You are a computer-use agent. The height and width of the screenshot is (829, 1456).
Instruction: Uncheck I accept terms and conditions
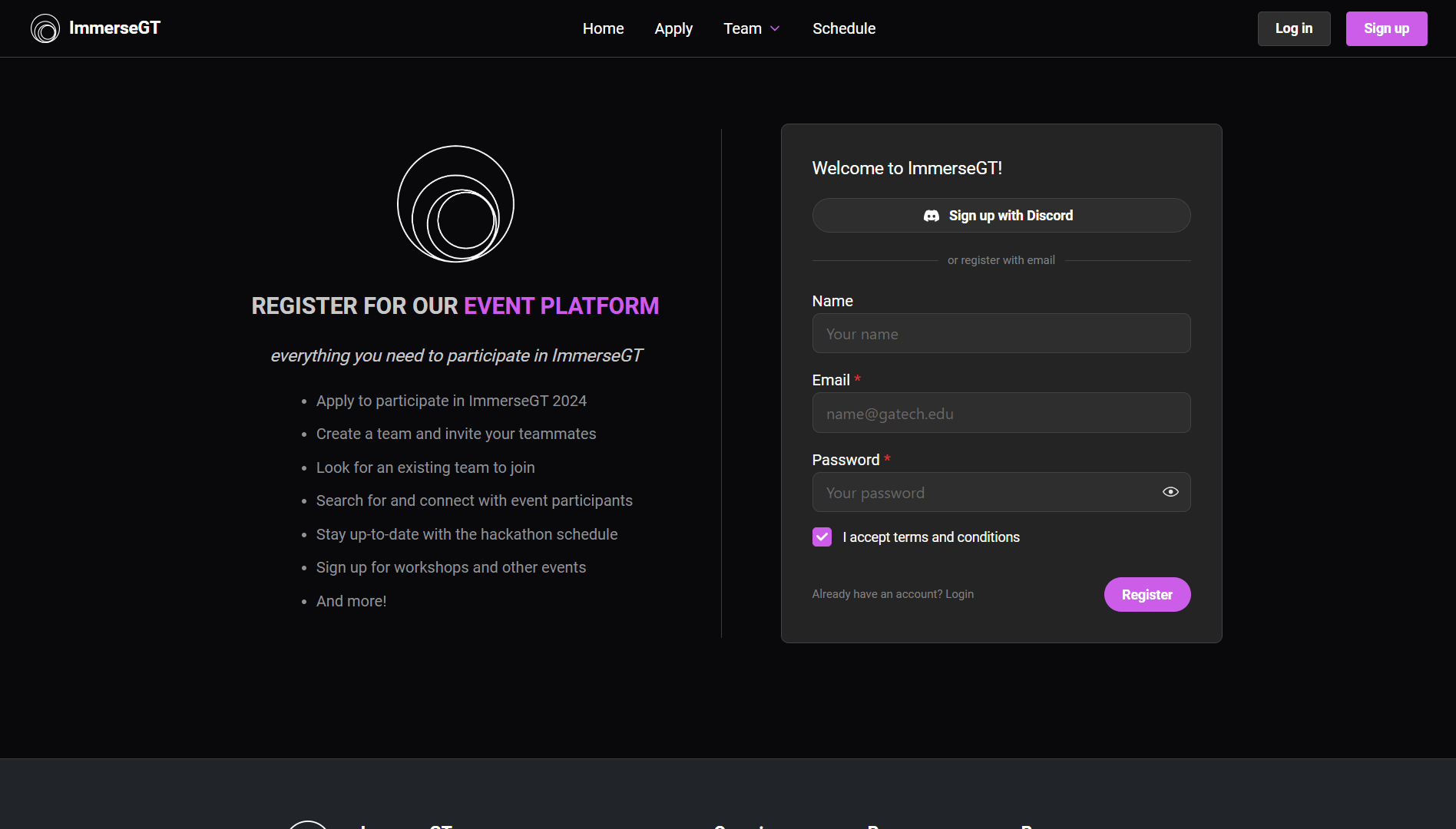(822, 537)
